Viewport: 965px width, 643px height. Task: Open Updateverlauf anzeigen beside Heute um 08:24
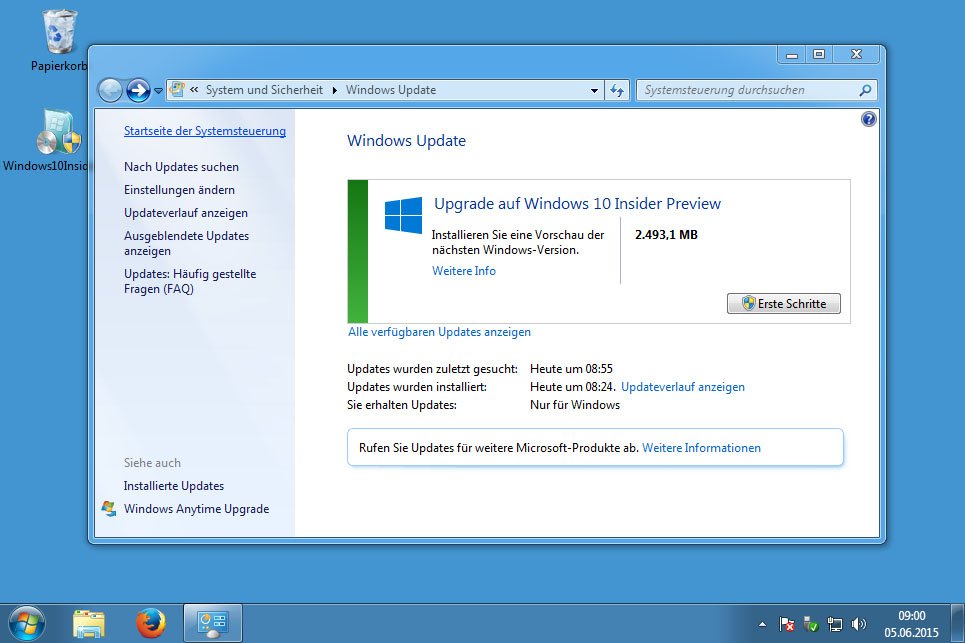click(x=683, y=387)
